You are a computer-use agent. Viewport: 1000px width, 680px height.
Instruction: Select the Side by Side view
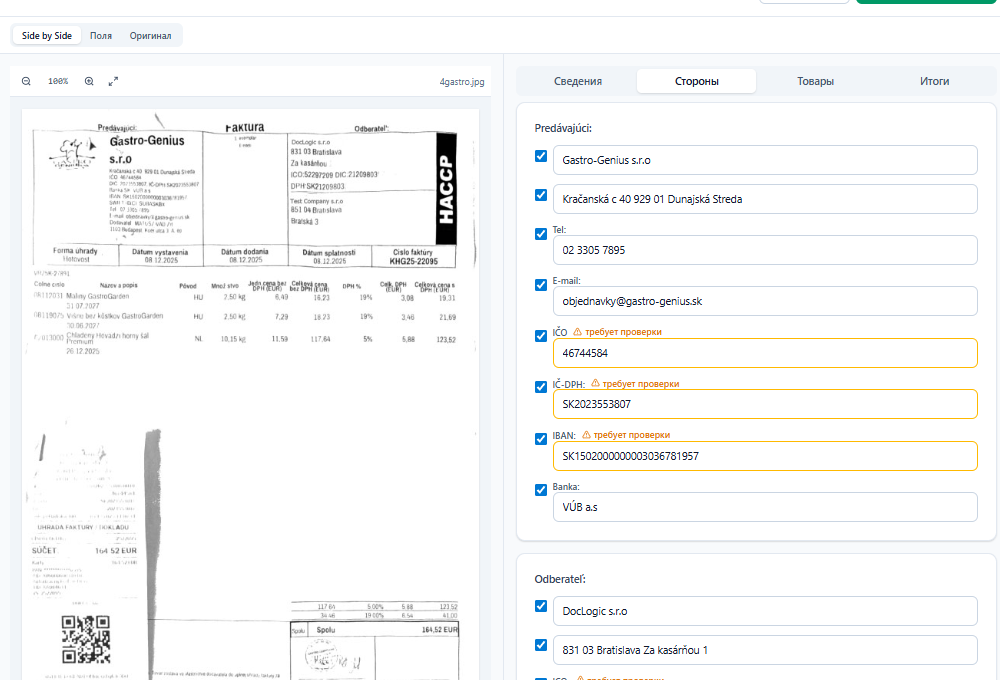point(47,36)
